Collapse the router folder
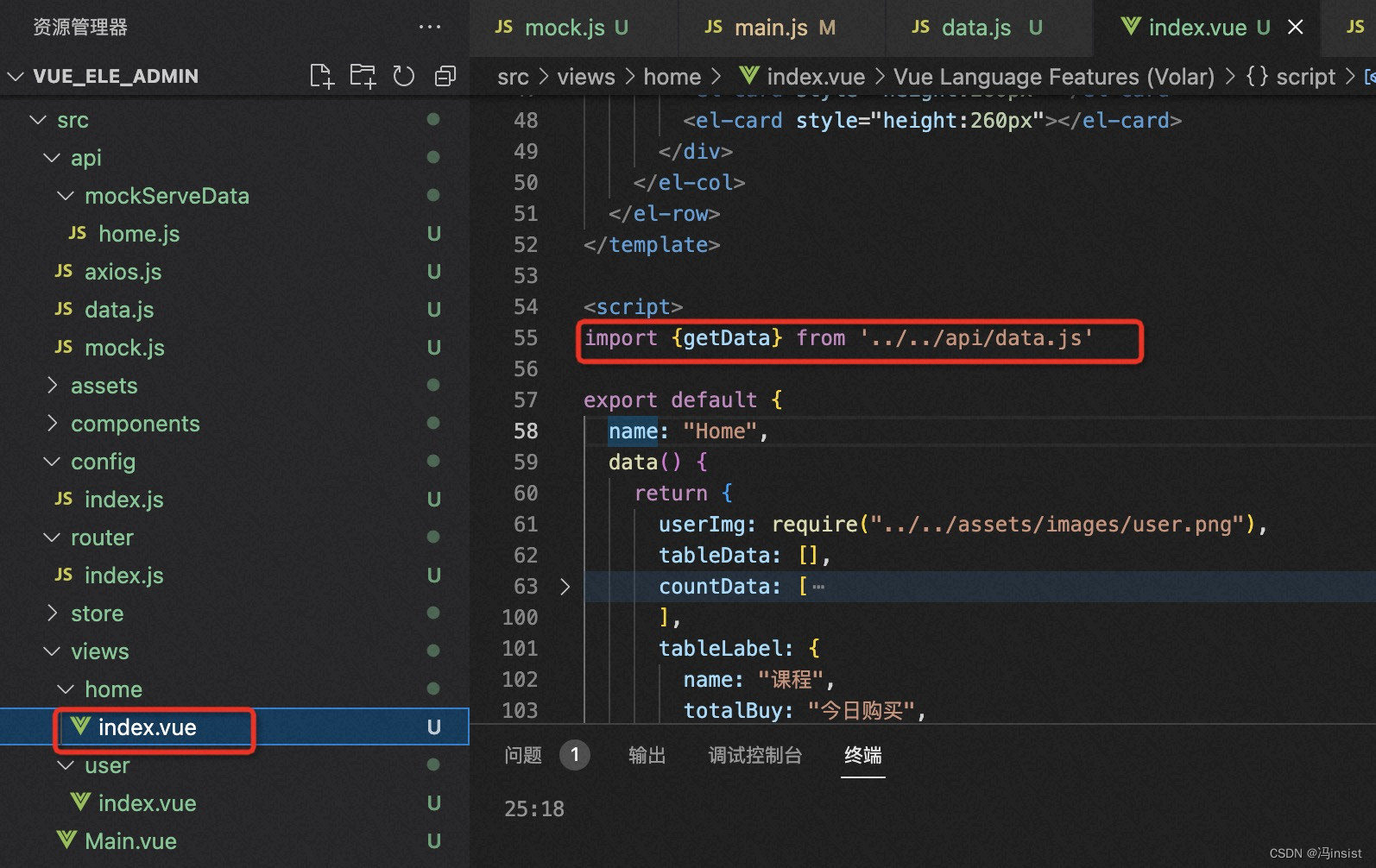Viewport: 1376px width, 868px height. (52, 538)
